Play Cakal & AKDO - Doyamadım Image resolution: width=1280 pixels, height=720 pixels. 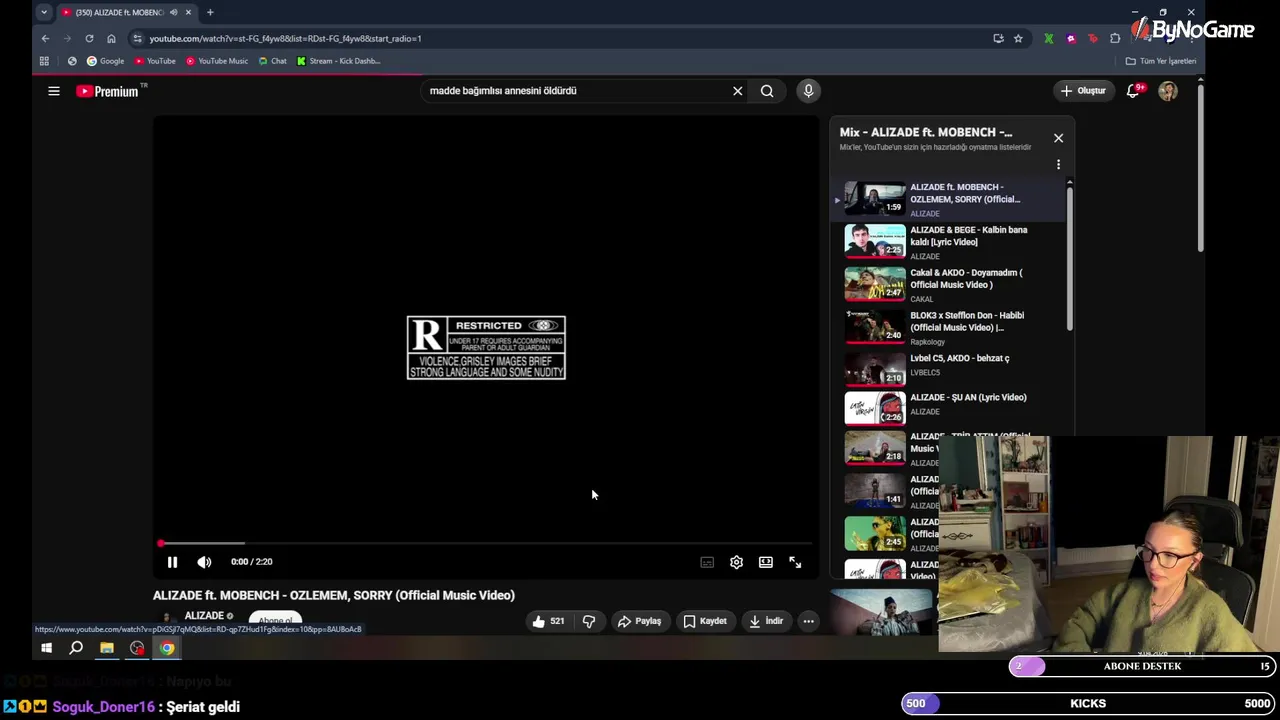tap(947, 285)
